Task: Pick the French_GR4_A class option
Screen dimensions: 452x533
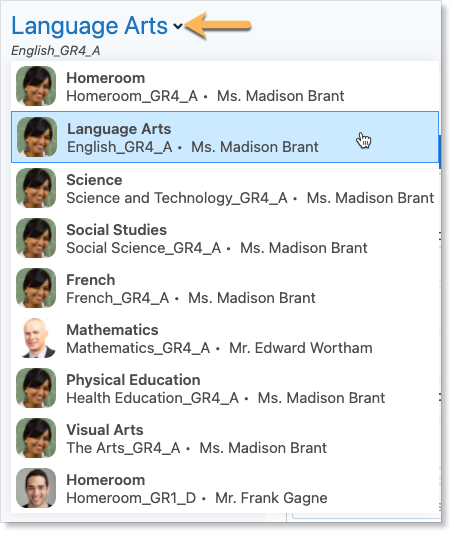Action: [225, 288]
